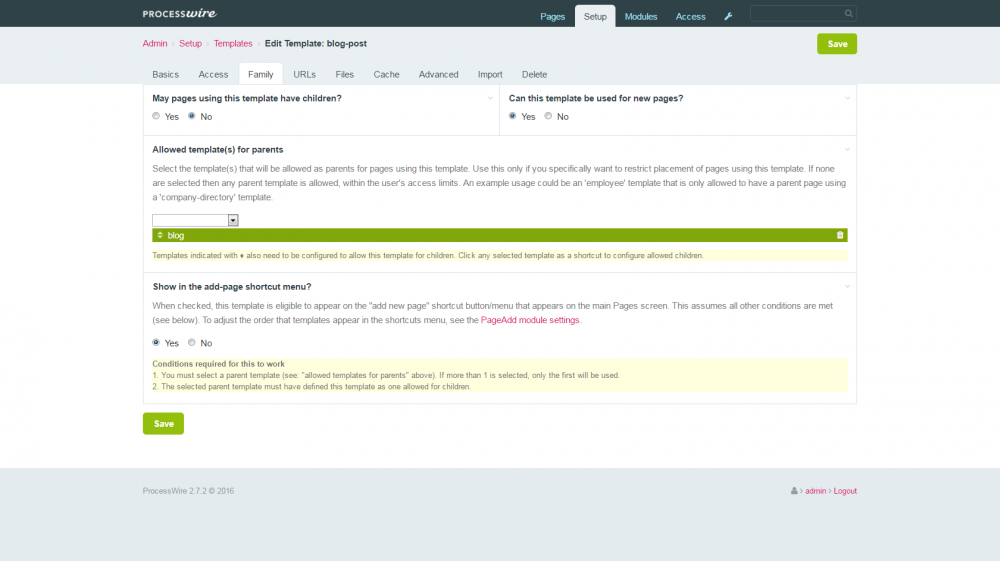Switch to the Basics tab

point(166,75)
